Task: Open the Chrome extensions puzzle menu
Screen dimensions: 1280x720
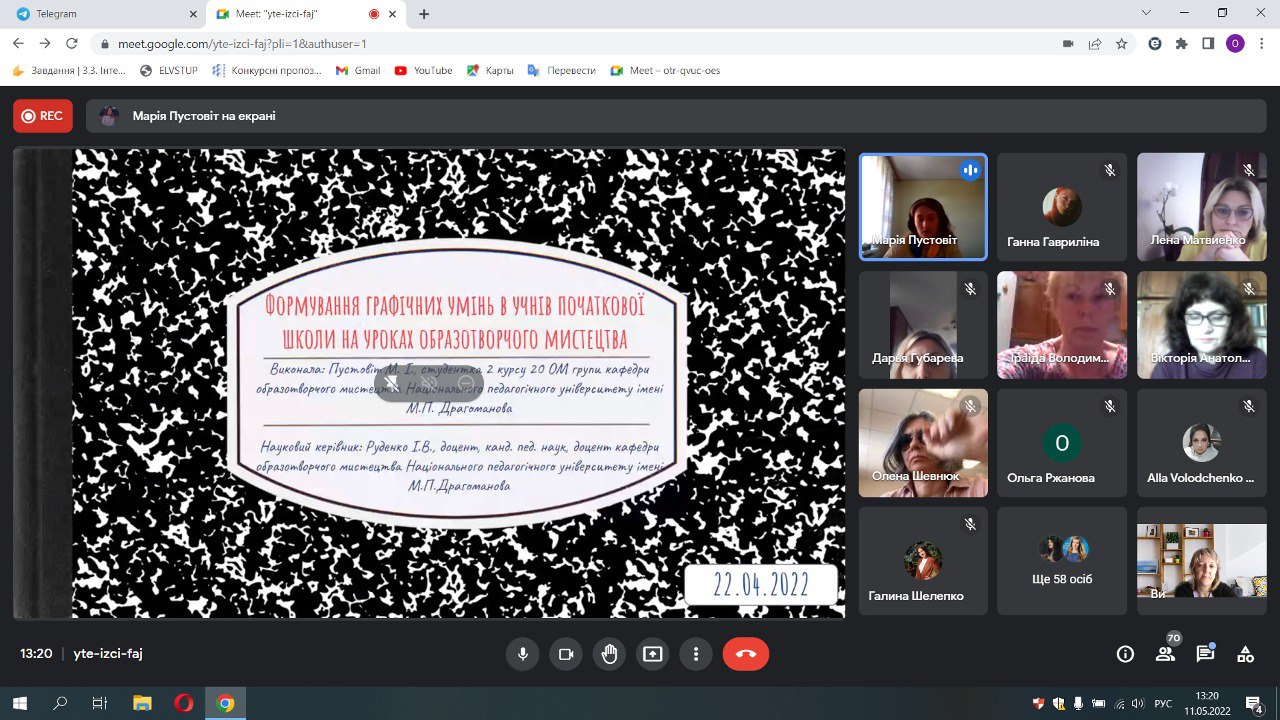Action: click(1181, 44)
